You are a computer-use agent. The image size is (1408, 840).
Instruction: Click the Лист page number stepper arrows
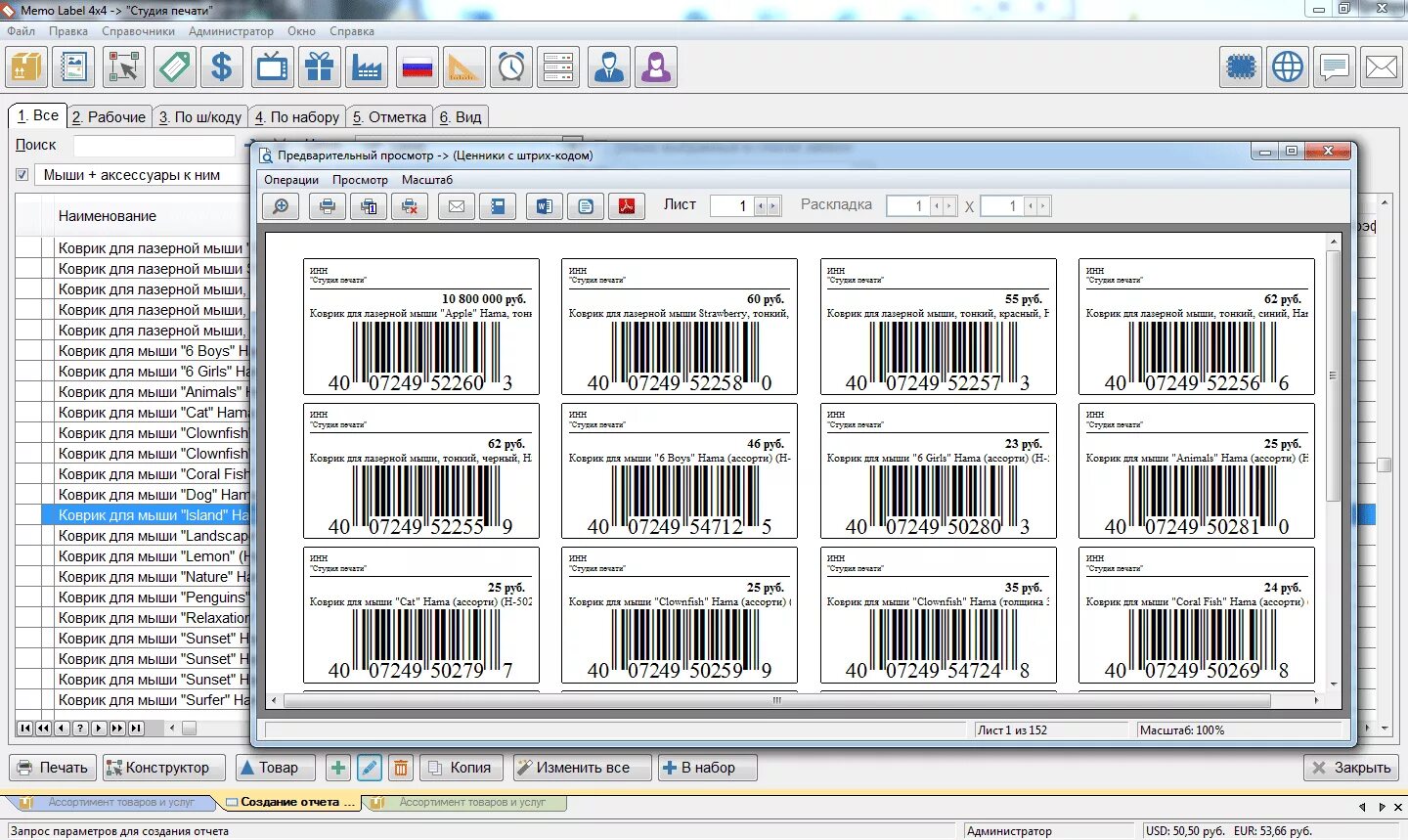(x=768, y=206)
